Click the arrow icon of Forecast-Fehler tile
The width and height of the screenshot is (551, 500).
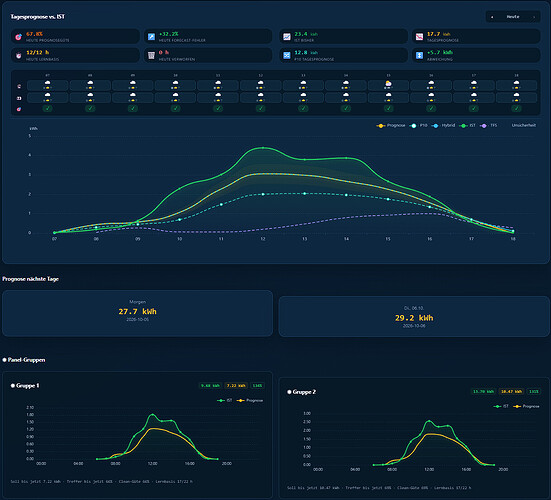point(151,37)
